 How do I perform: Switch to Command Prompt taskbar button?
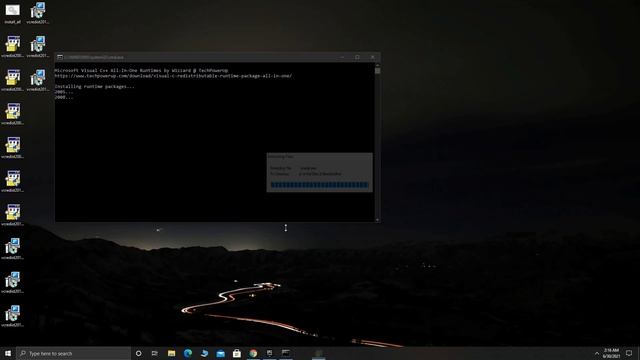tap(286, 353)
